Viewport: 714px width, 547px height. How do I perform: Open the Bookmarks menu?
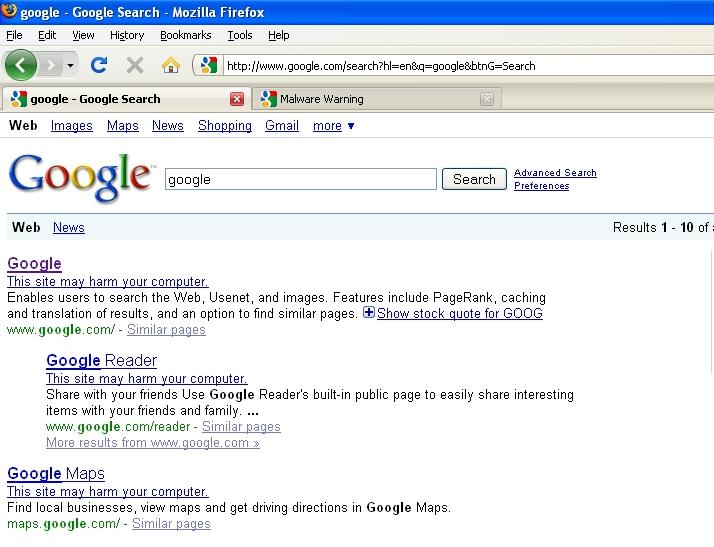click(186, 35)
